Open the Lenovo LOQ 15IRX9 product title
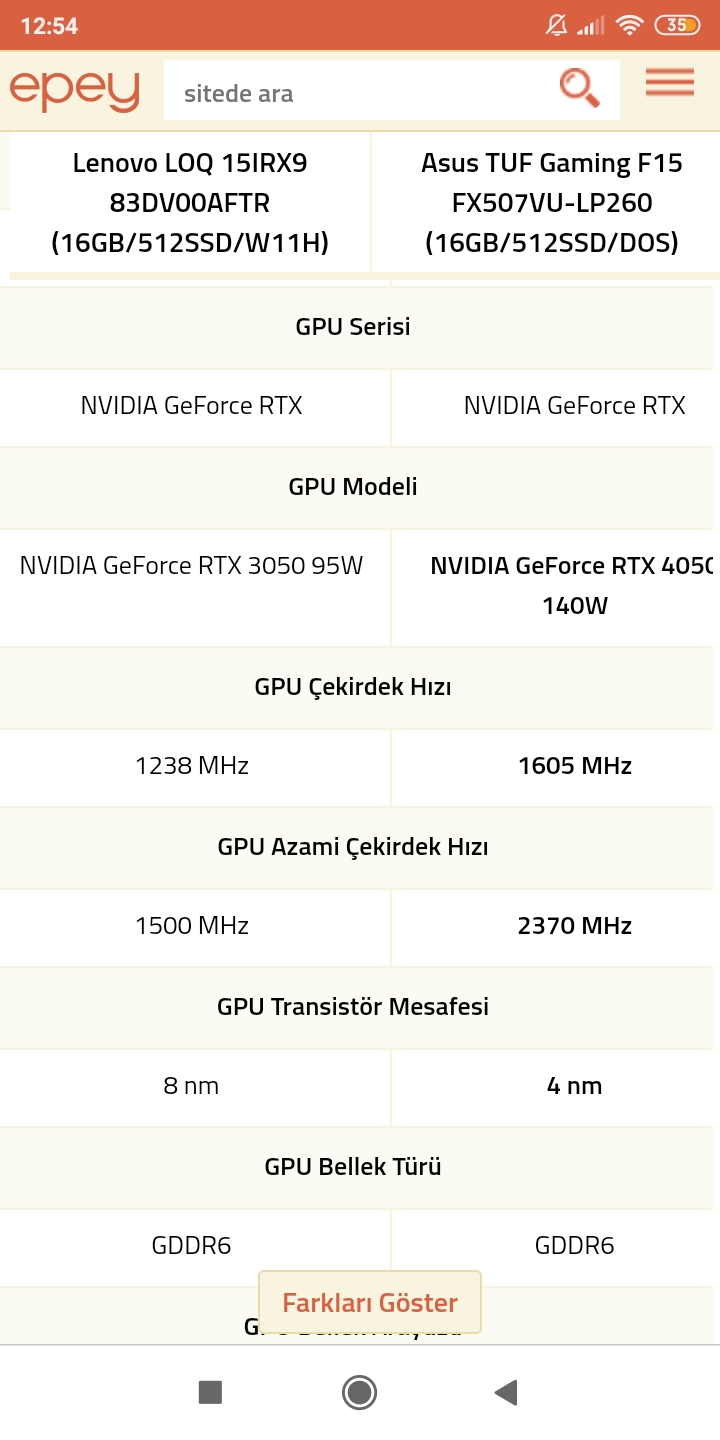 pyautogui.click(x=190, y=203)
